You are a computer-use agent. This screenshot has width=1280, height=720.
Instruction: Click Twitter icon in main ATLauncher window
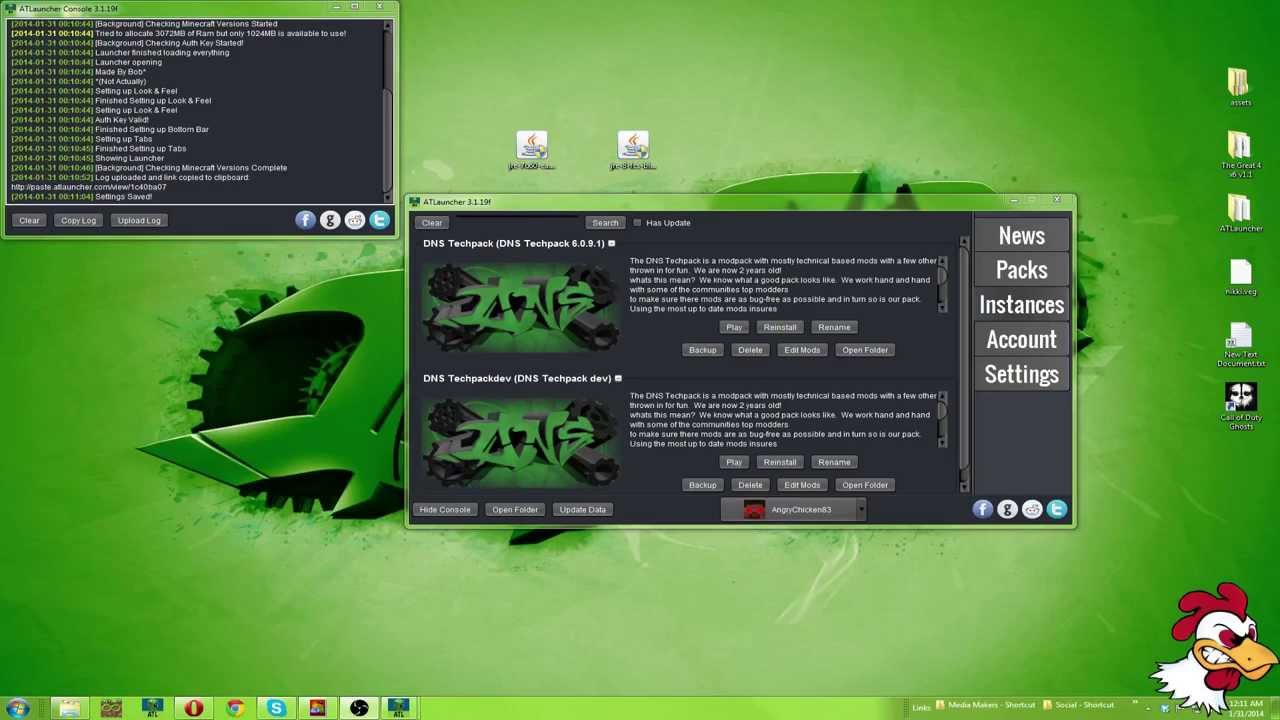coord(1057,510)
